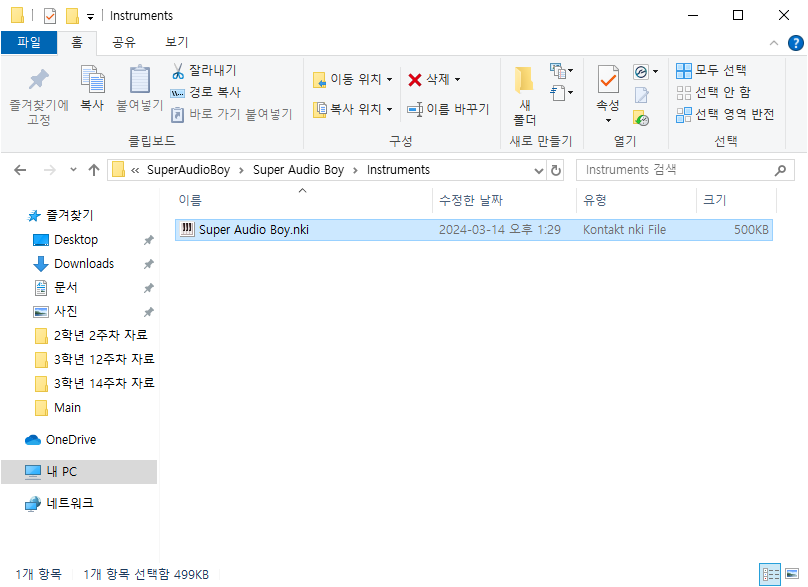The image size is (808, 587).
Task: Click SuperAudioBoy in the address path
Action: tap(189, 170)
